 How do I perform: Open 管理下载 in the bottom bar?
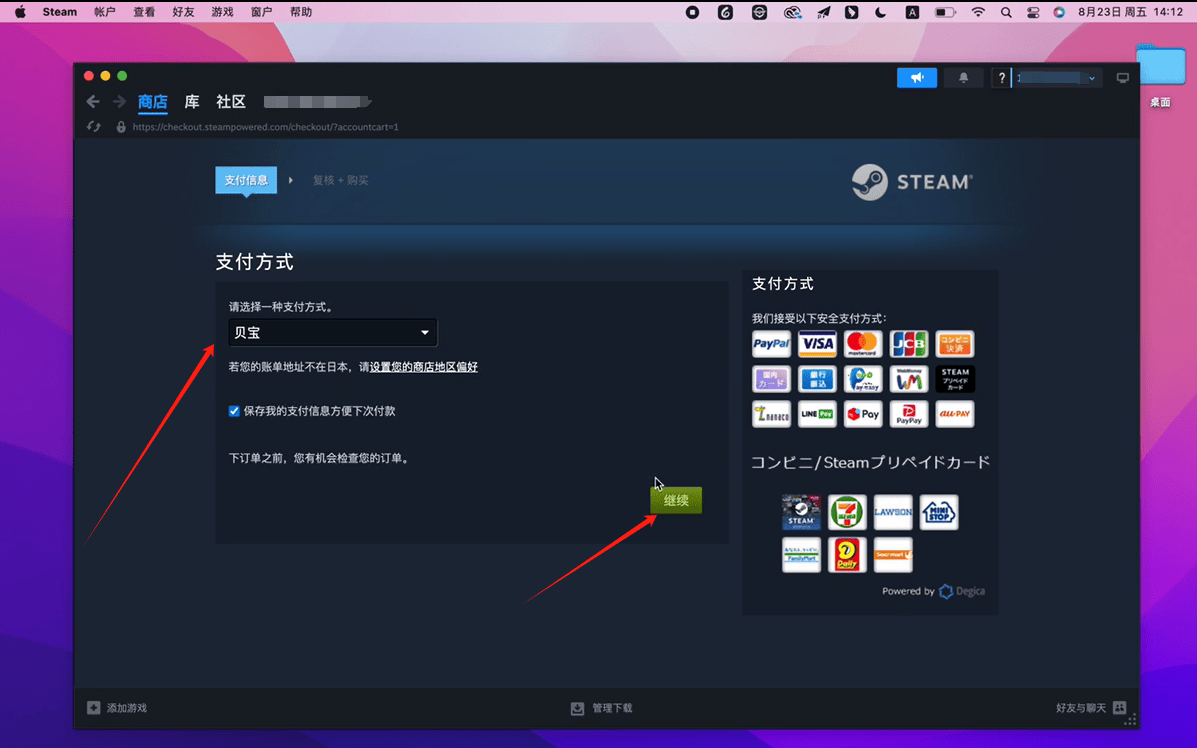602,708
